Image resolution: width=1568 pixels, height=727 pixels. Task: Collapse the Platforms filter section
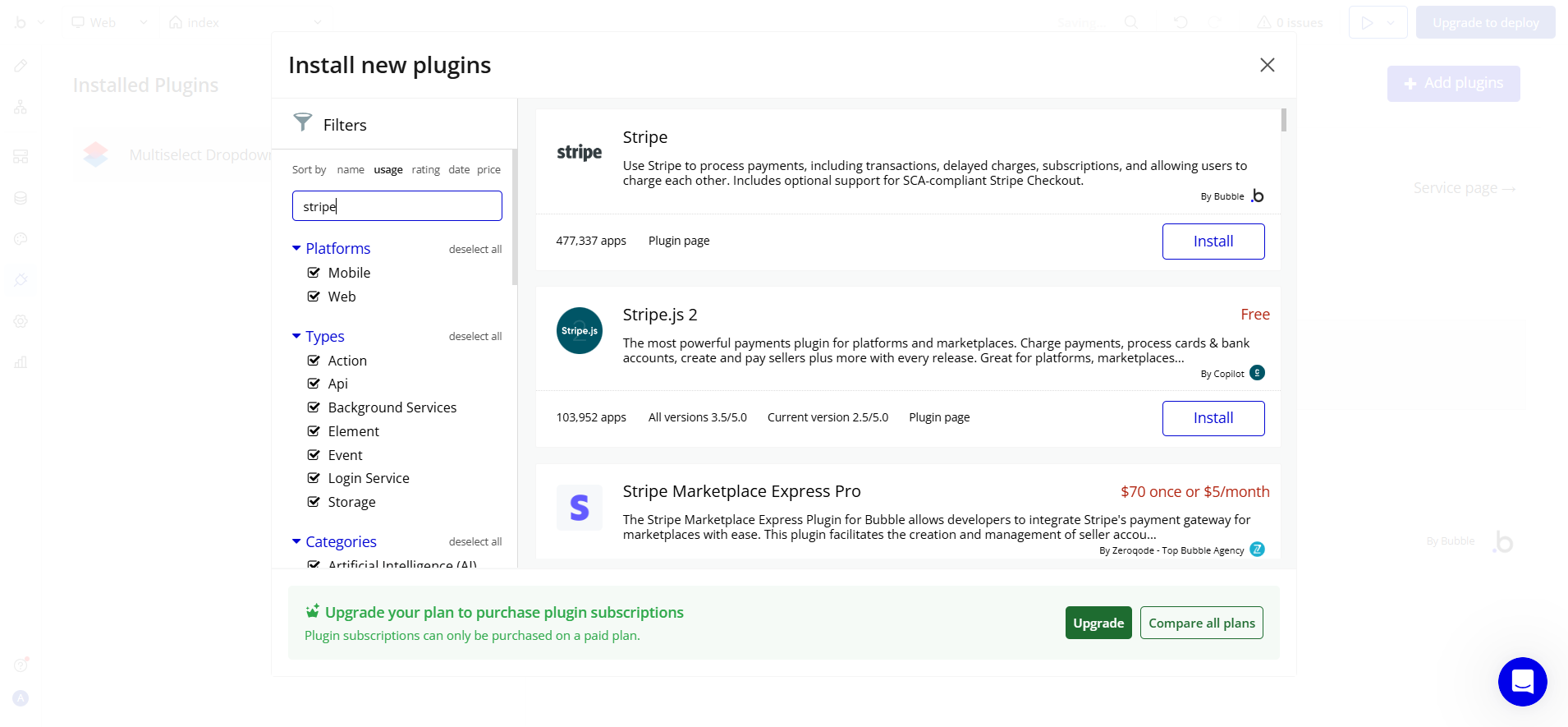click(x=296, y=248)
